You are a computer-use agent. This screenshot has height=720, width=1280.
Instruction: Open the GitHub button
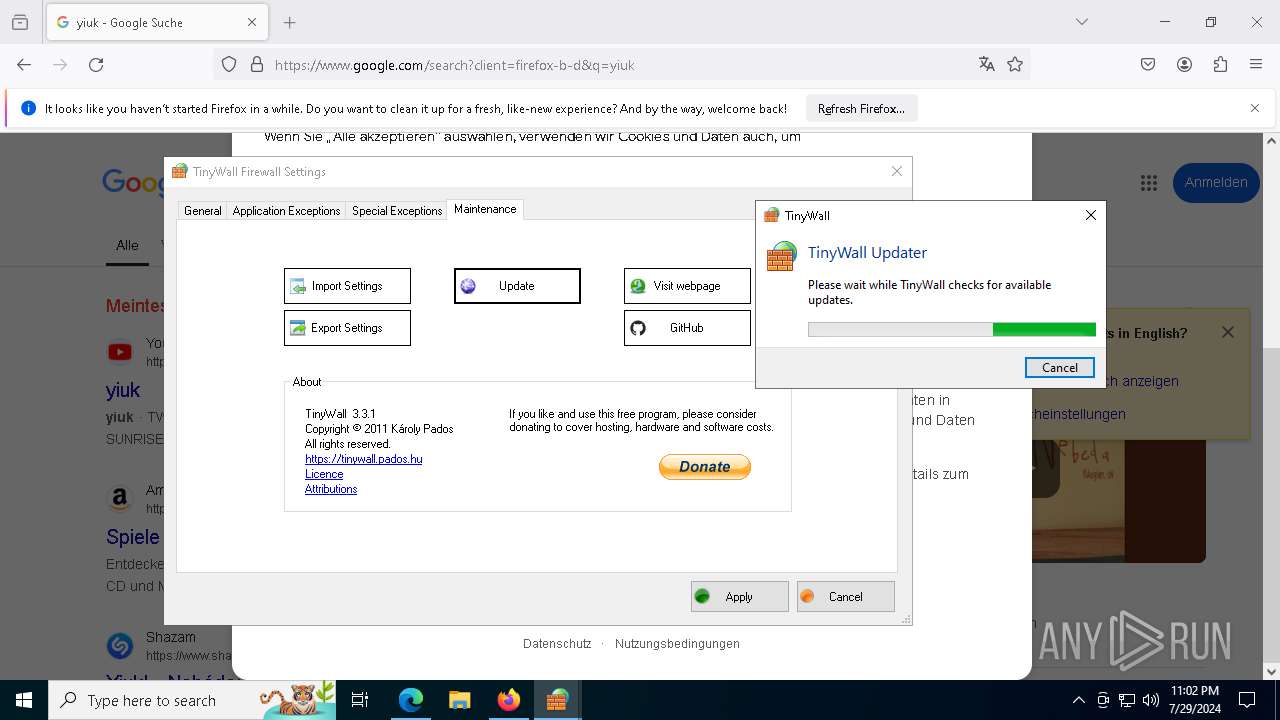tap(687, 328)
